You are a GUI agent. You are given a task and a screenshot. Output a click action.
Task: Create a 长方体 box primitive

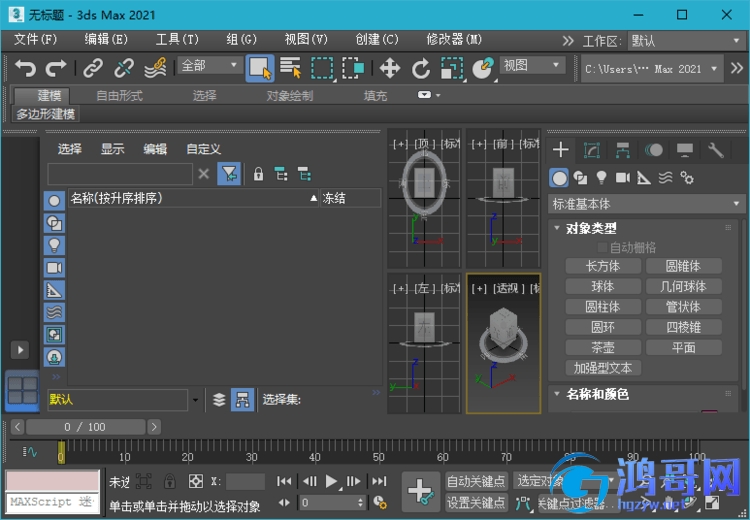(x=603, y=266)
